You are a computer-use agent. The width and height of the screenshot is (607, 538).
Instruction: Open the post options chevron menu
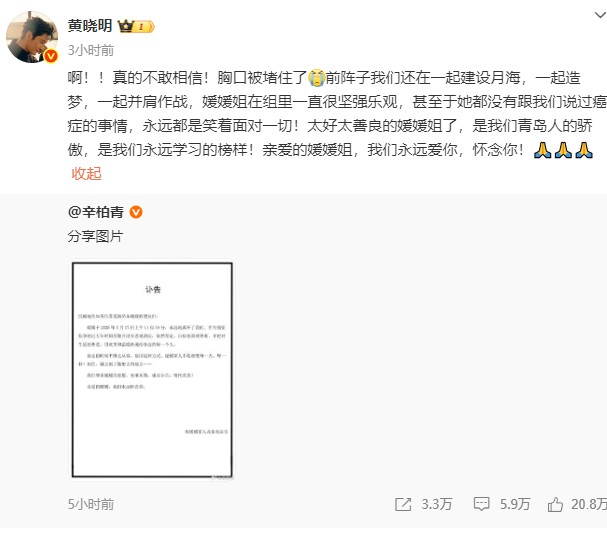tap(600, 15)
